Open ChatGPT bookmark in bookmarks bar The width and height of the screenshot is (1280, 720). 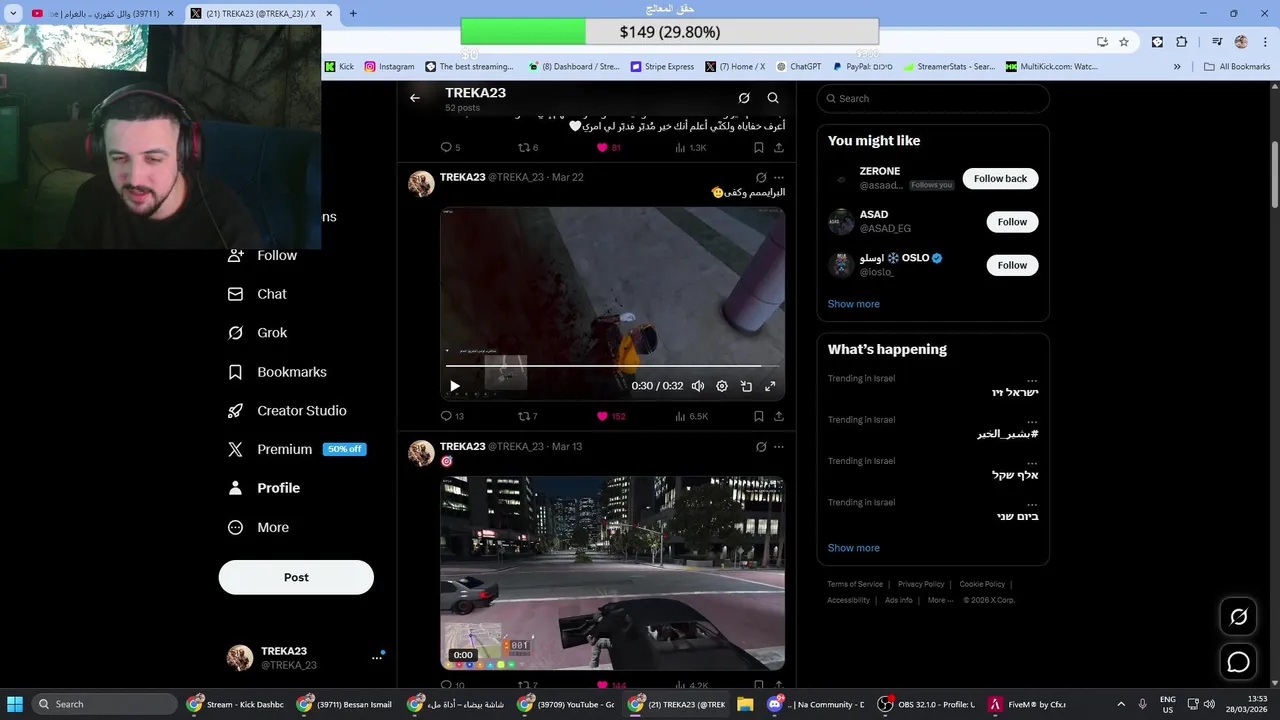798,67
